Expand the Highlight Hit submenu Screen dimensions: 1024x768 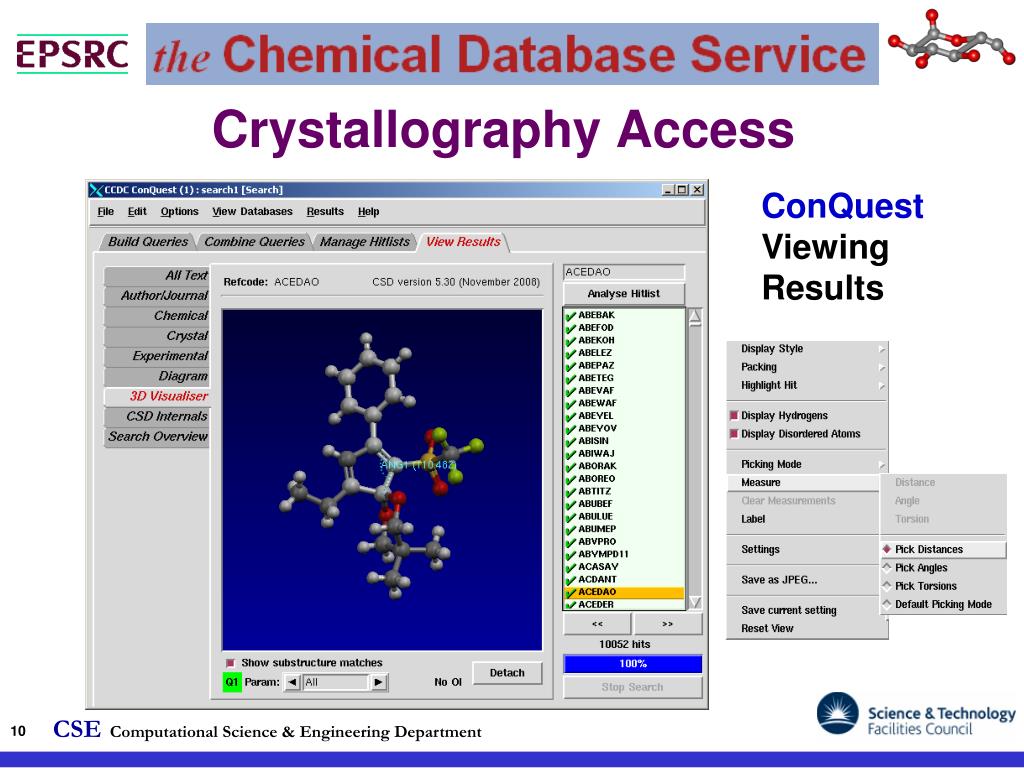pyautogui.click(x=807, y=385)
